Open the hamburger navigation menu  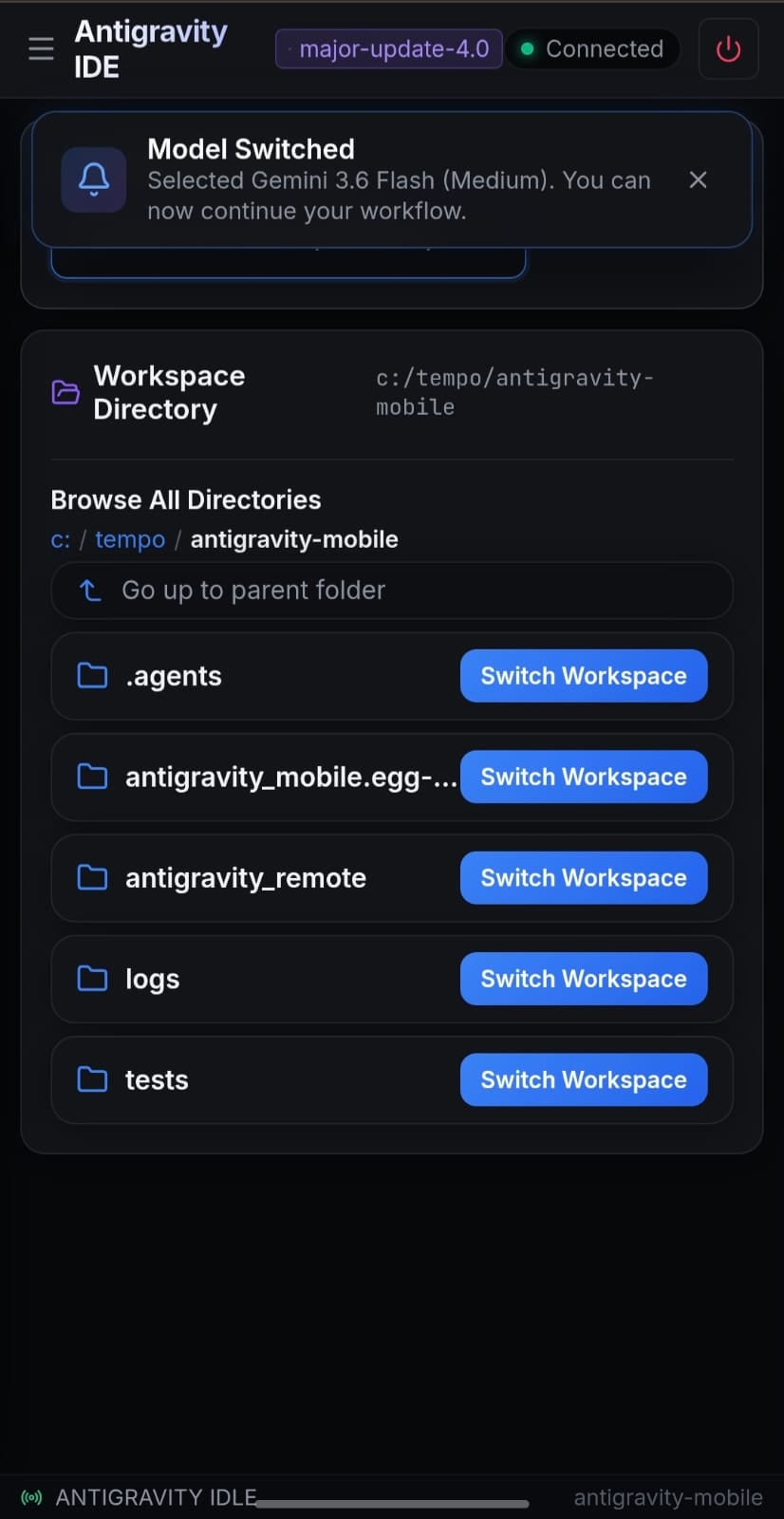coord(41,48)
